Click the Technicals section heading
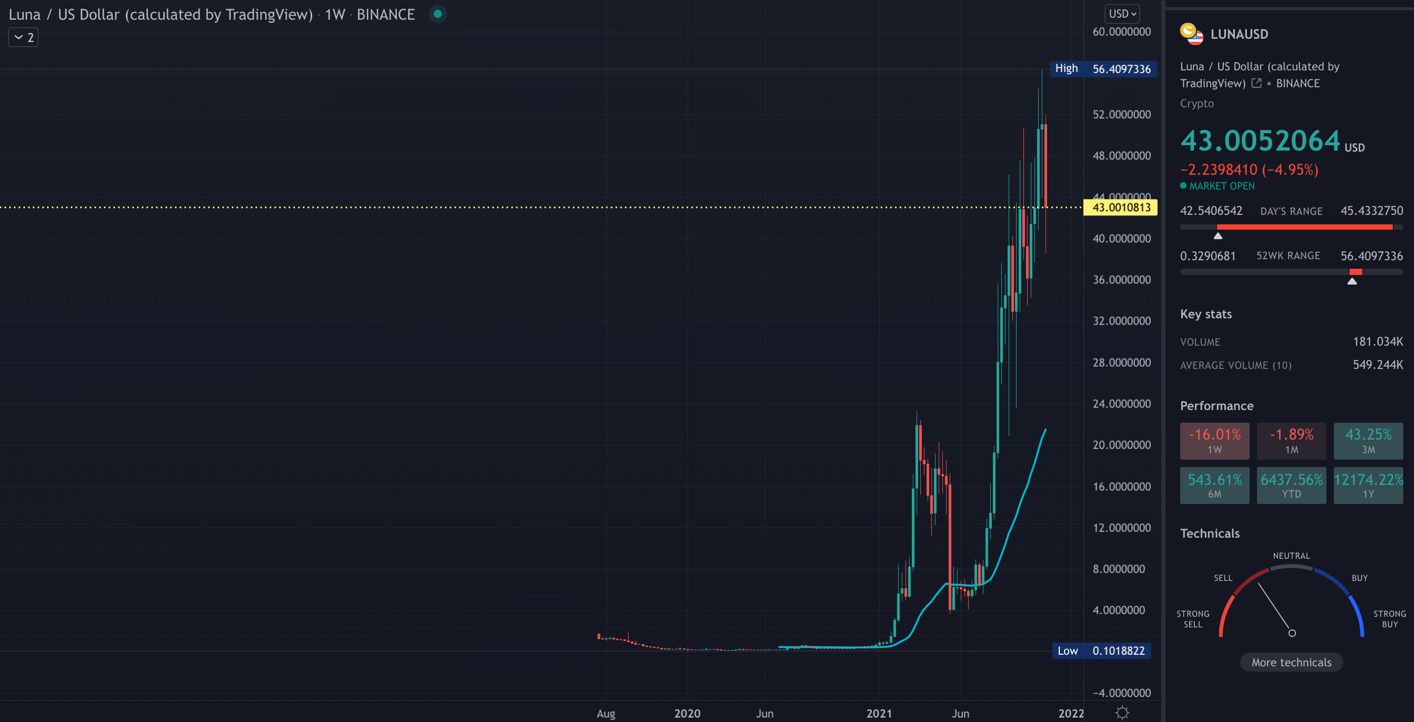This screenshot has height=722, width=1414. click(1210, 533)
